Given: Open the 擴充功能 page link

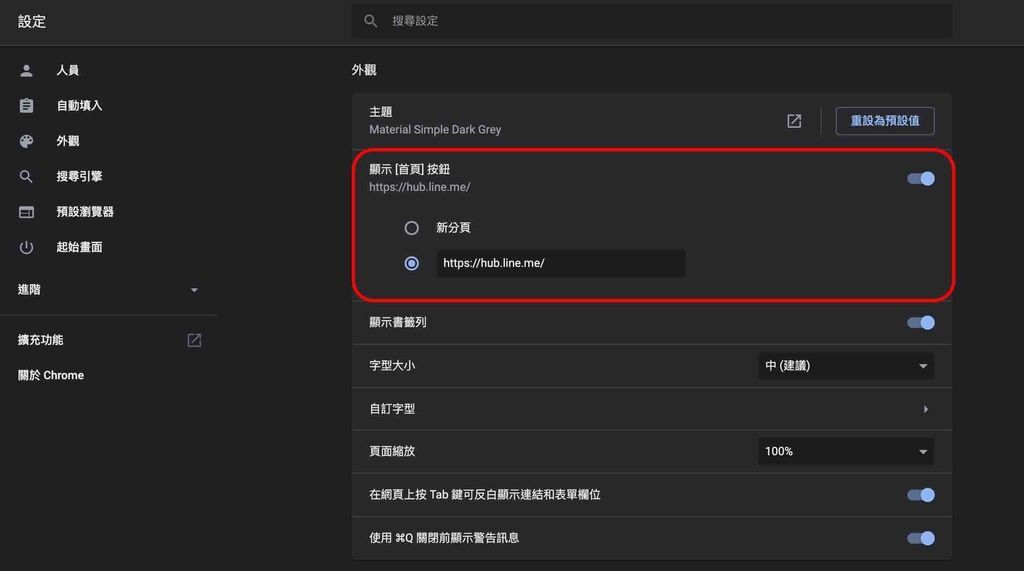Looking at the screenshot, I should click(x=40, y=340).
